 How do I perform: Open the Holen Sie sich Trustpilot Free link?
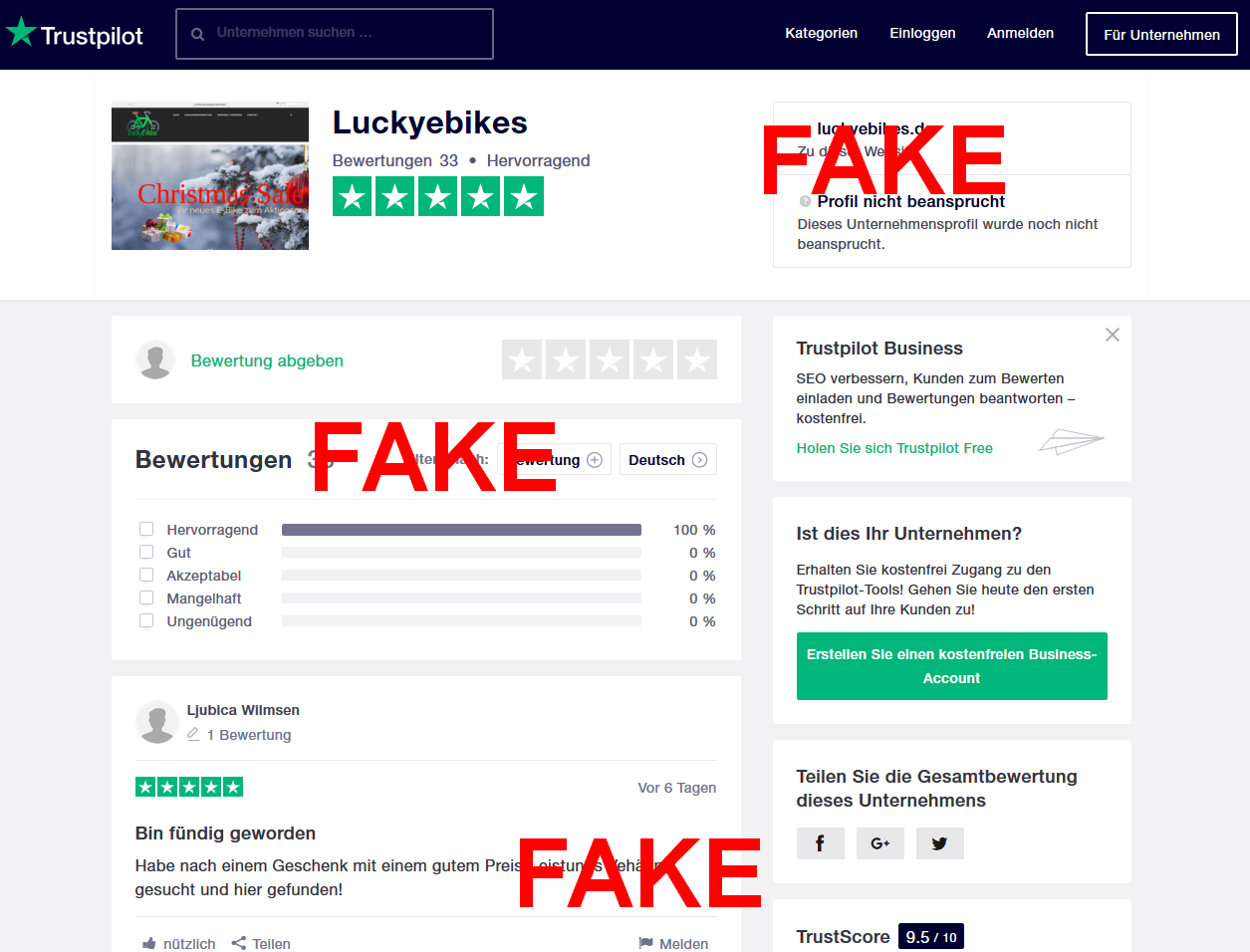[x=894, y=448]
